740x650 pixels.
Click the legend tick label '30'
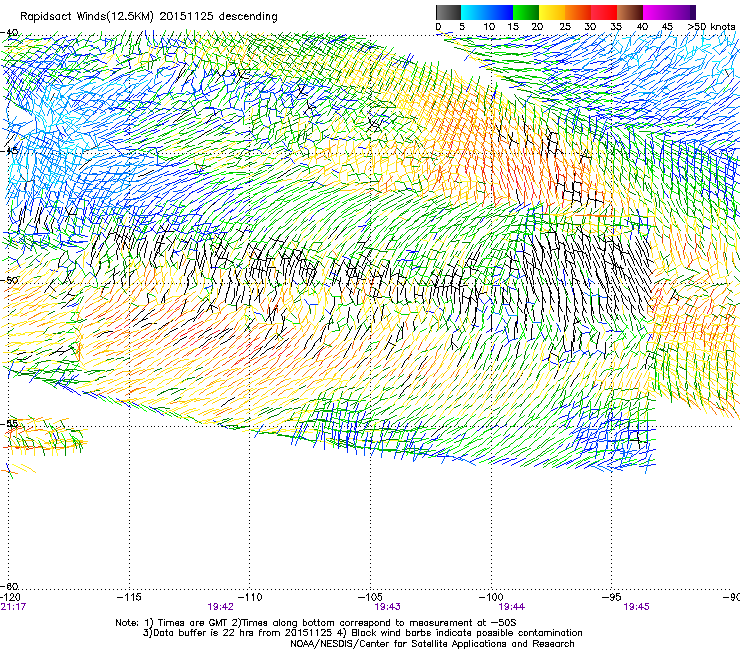pos(590,27)
